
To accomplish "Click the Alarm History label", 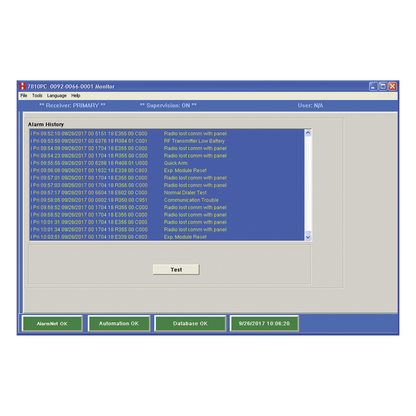I will [x=46, y=124].
